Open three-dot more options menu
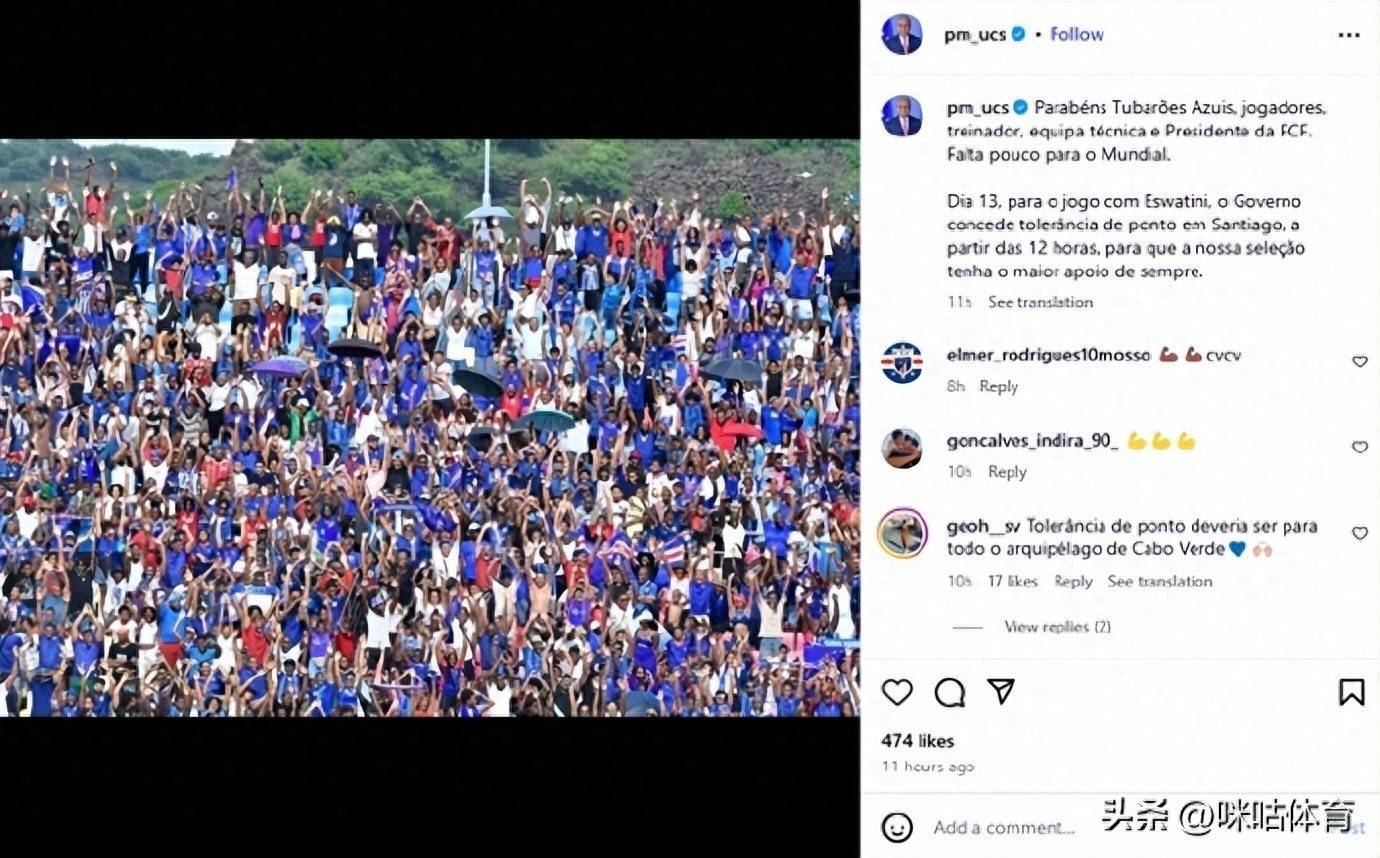 (1349, 35)
